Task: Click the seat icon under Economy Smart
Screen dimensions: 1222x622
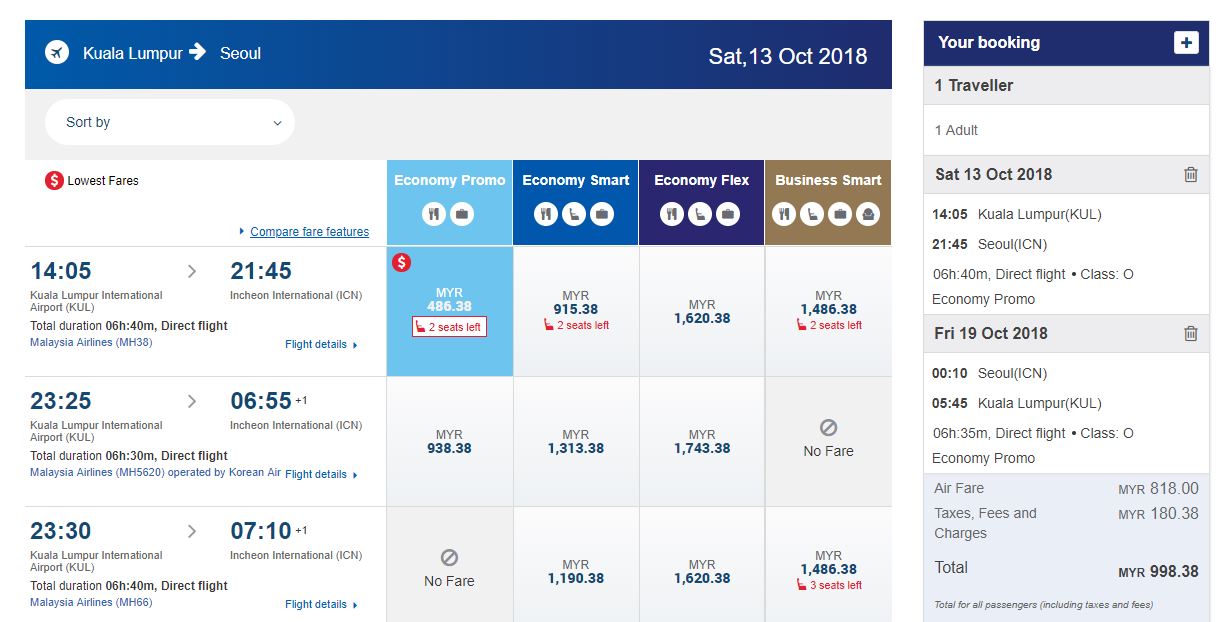Action: (574, 213)
